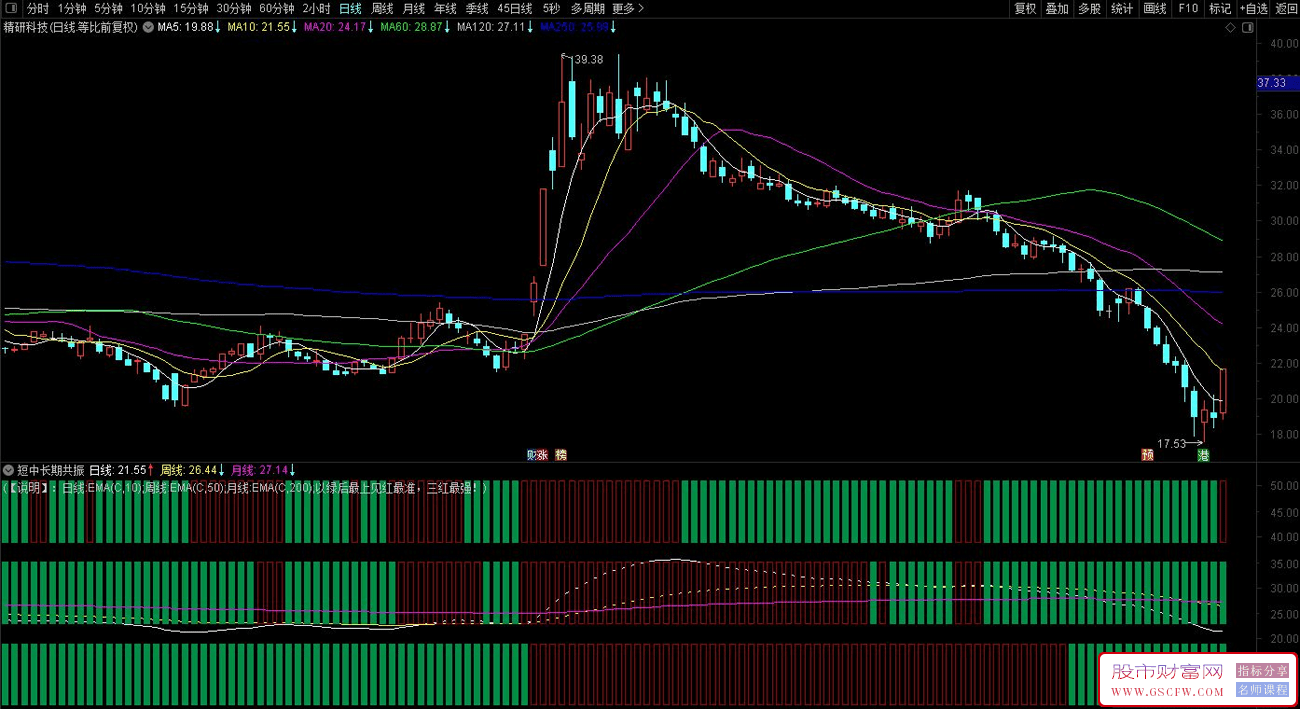Toggle the left sidebar panel icon
Viewport: 1300px width, 709px height.
tap(11, 8)
